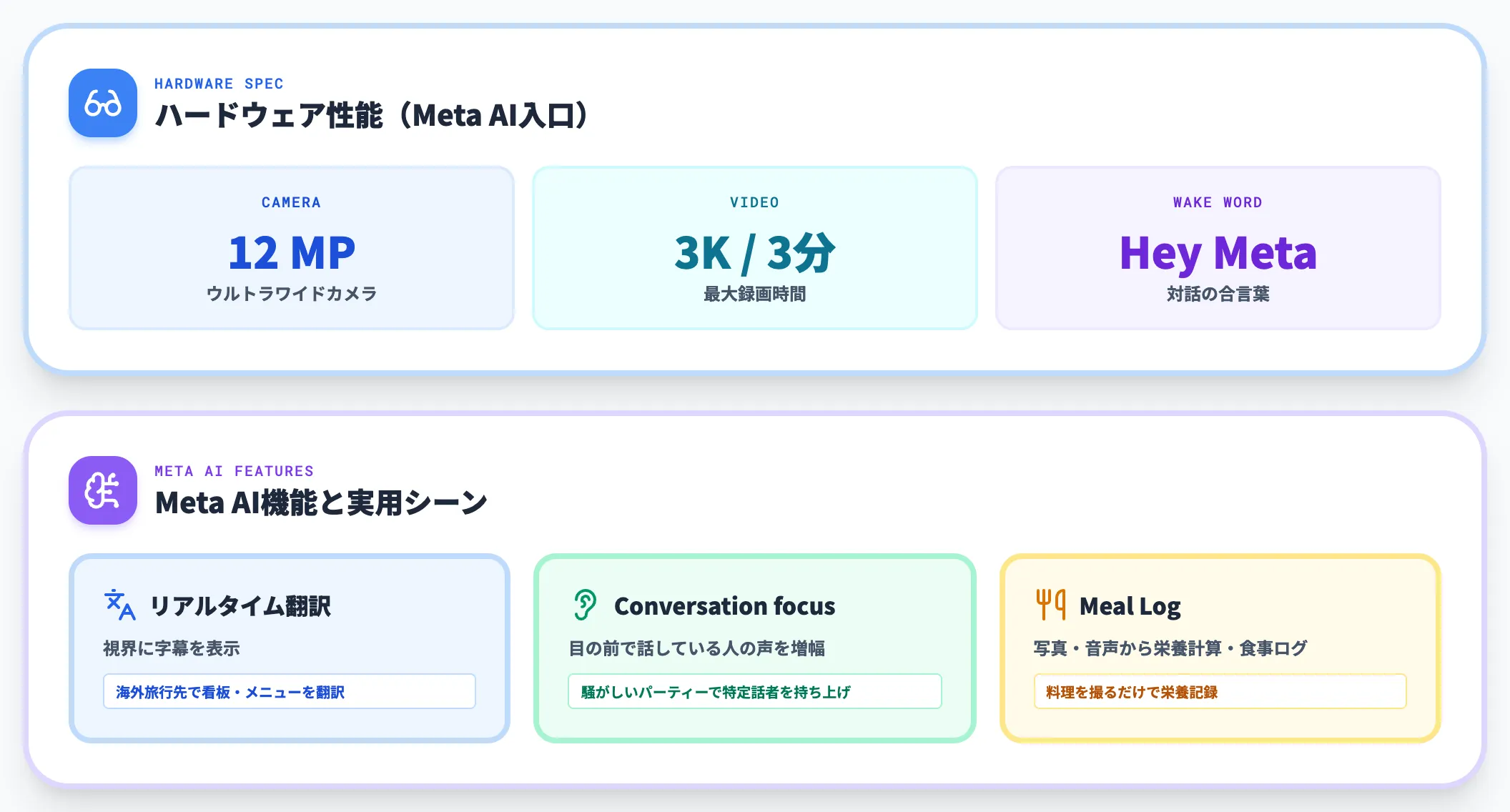Image resolution: width=1510 pixels, height=812 pixels.
Task: Select the Hey Meta wake word card
Action: pos(1218,248)
